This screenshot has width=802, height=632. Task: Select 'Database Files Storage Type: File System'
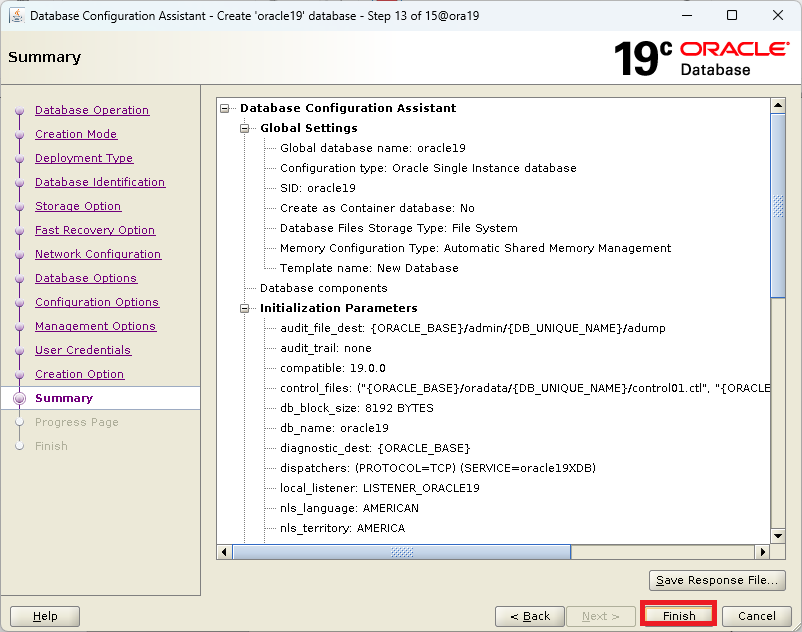pos(398,228)
